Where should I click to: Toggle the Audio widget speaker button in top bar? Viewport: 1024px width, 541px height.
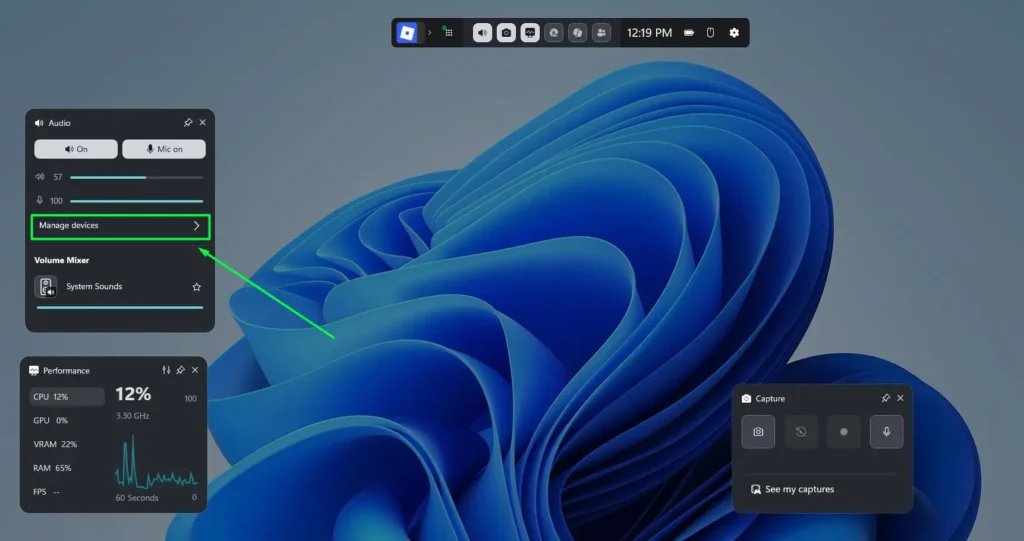click(483, 33)
